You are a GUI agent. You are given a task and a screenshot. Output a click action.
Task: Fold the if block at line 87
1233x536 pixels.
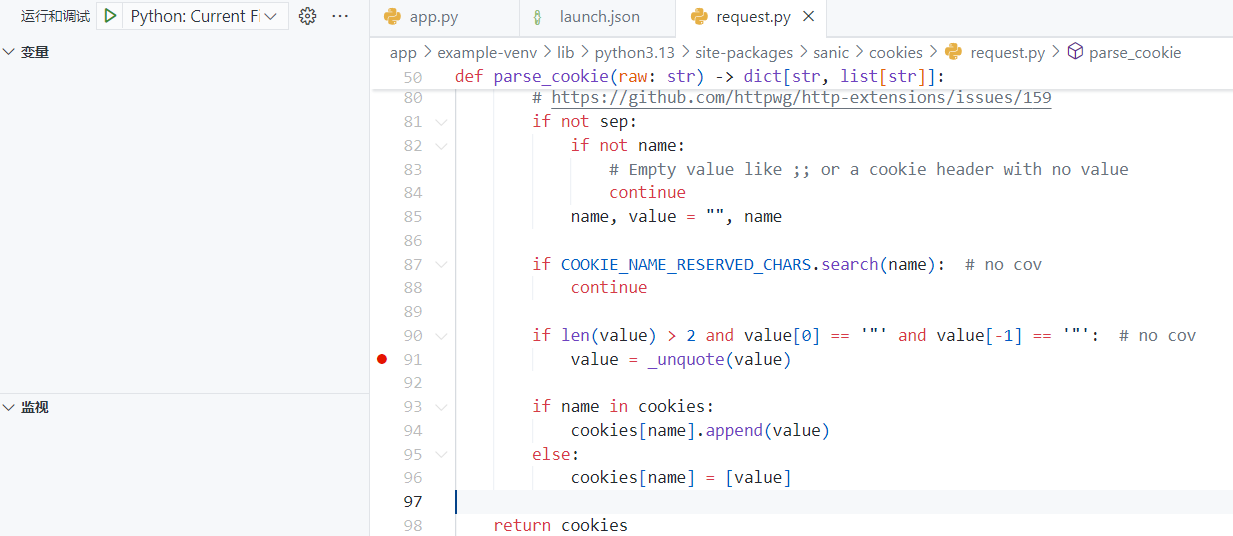click(441, 264)
